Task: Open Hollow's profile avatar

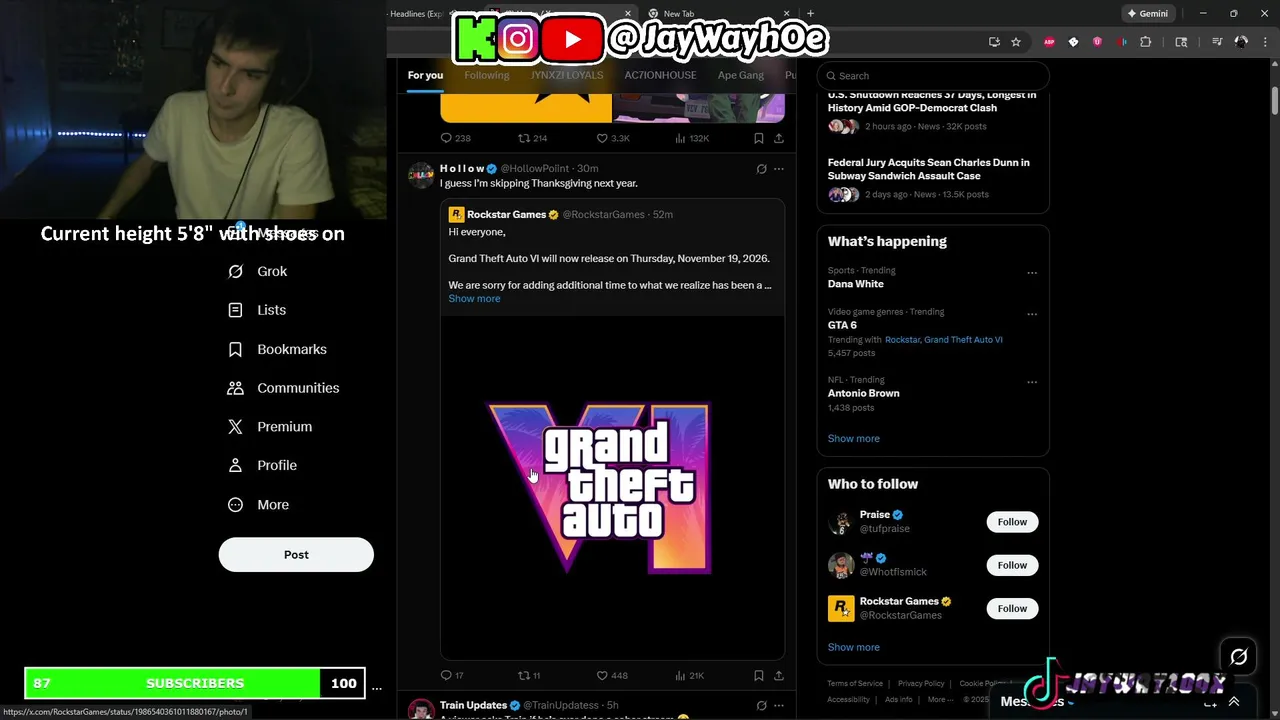Action: (x=421, y=175)
